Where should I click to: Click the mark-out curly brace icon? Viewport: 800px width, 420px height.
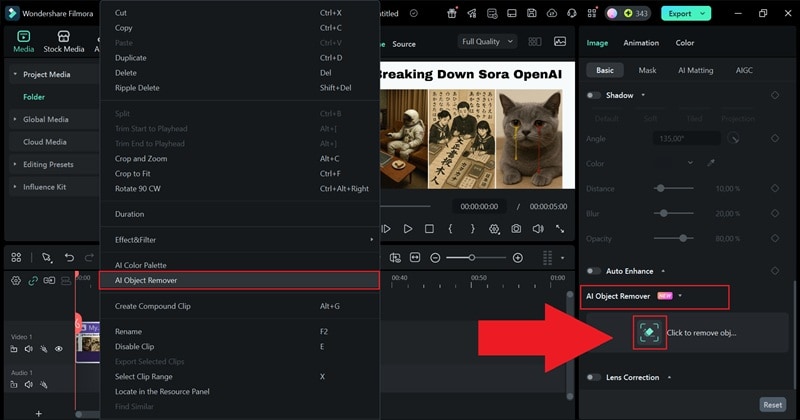tap(472, 229)
